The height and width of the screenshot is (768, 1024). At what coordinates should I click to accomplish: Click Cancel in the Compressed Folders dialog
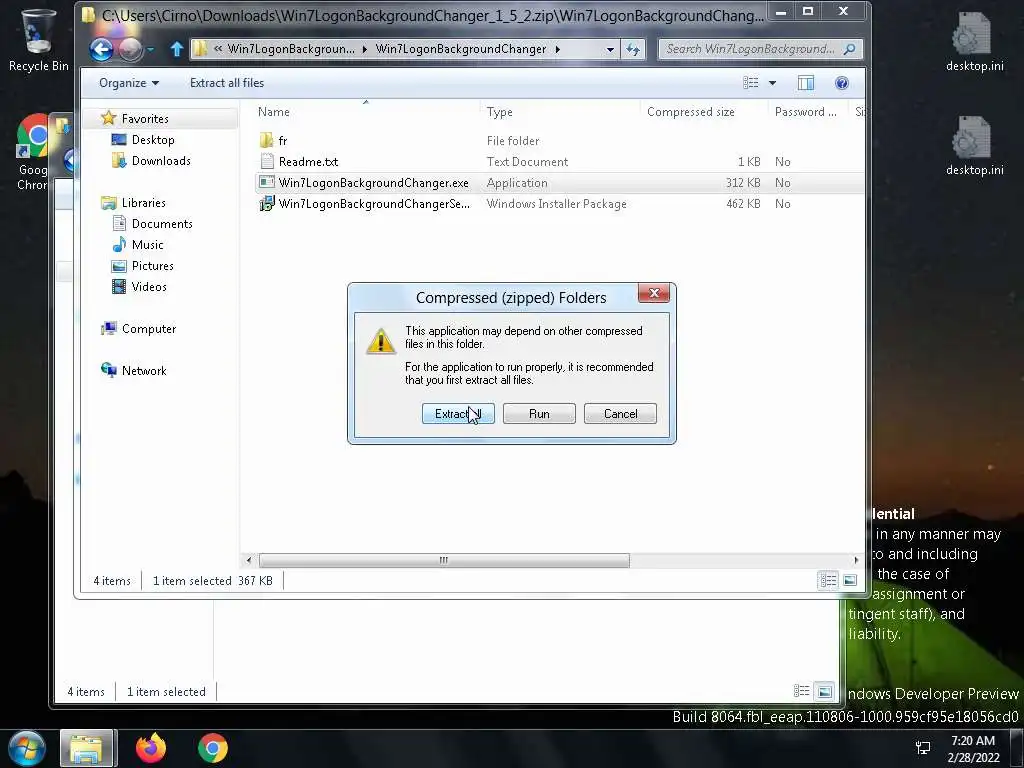tap(620, 413)
